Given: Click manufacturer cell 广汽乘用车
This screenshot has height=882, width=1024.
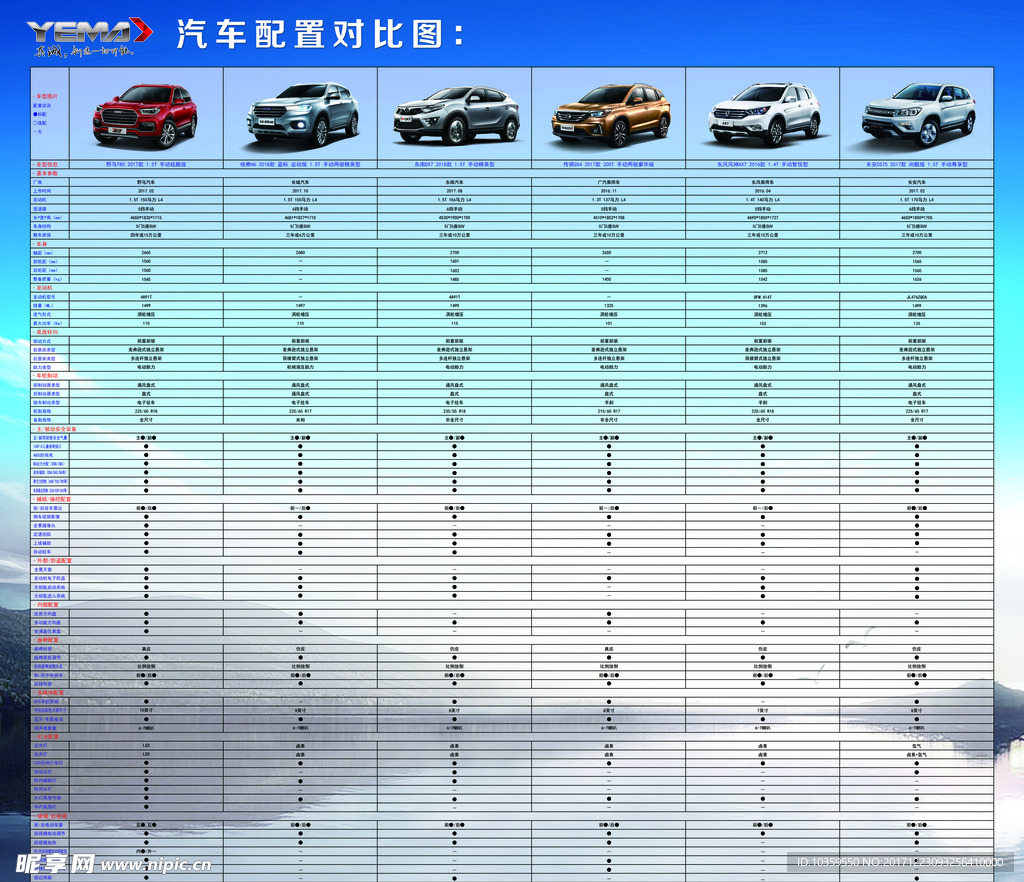Looking at the screenshot, I should point(609,182).
